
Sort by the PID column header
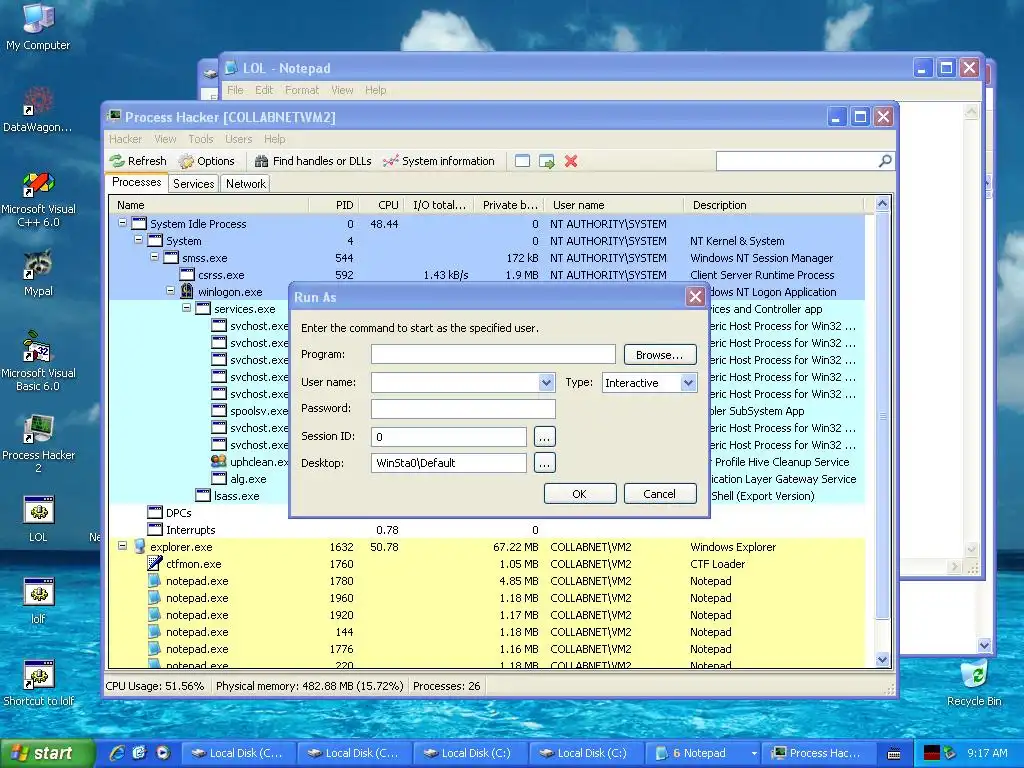pyautogui.click(x=334, y=205)
